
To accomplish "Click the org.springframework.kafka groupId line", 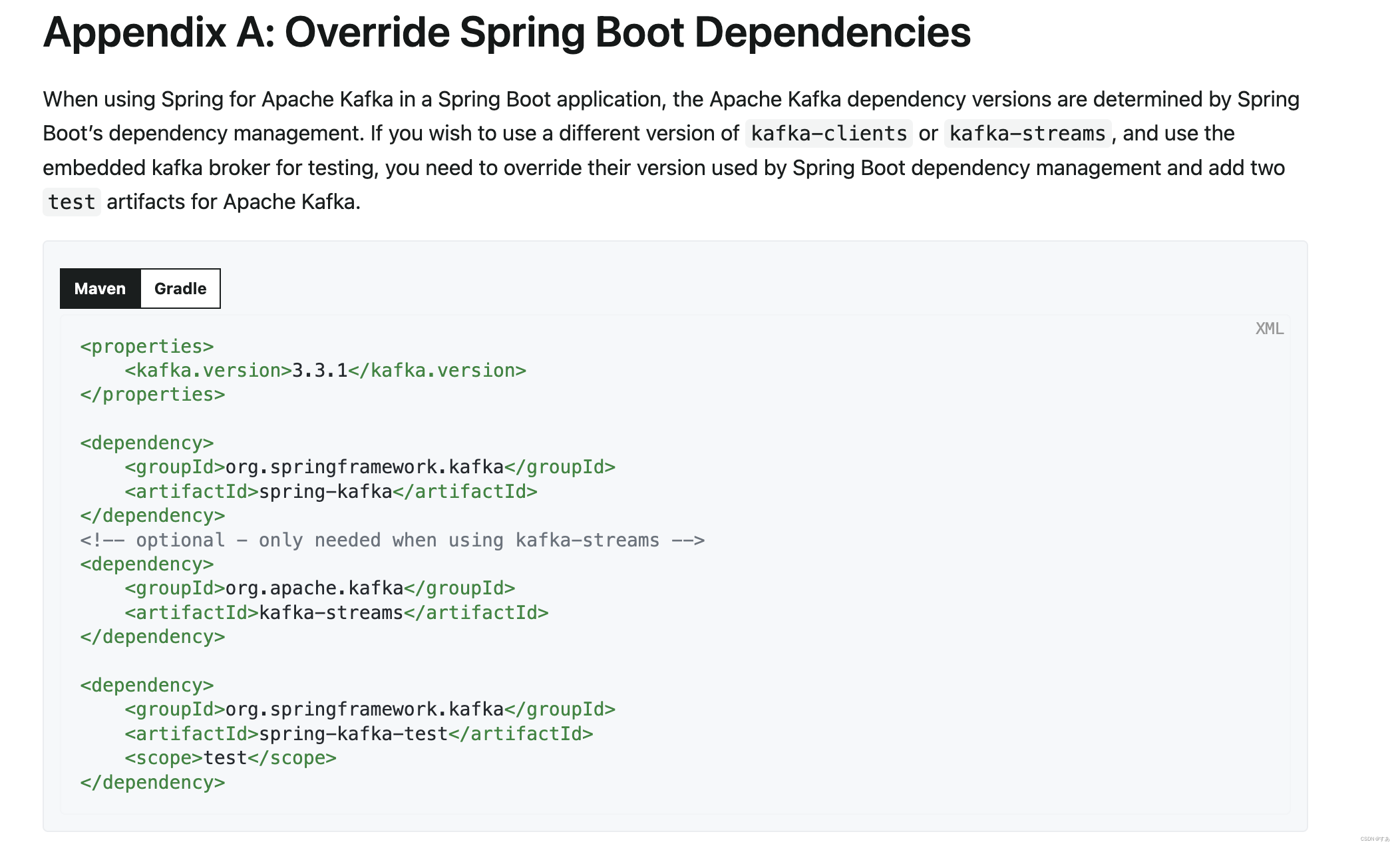I will (x=370, y=467).
